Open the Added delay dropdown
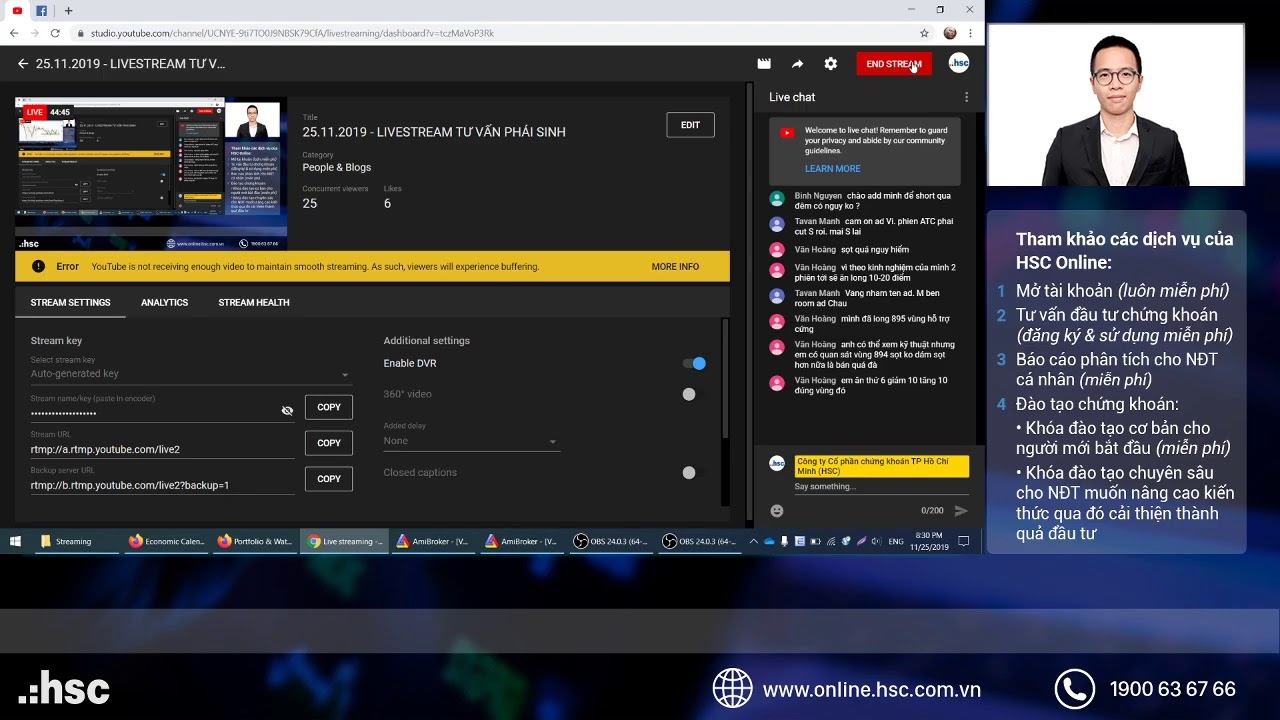This screenshot has width=1280, height=720. coord(470,441)
